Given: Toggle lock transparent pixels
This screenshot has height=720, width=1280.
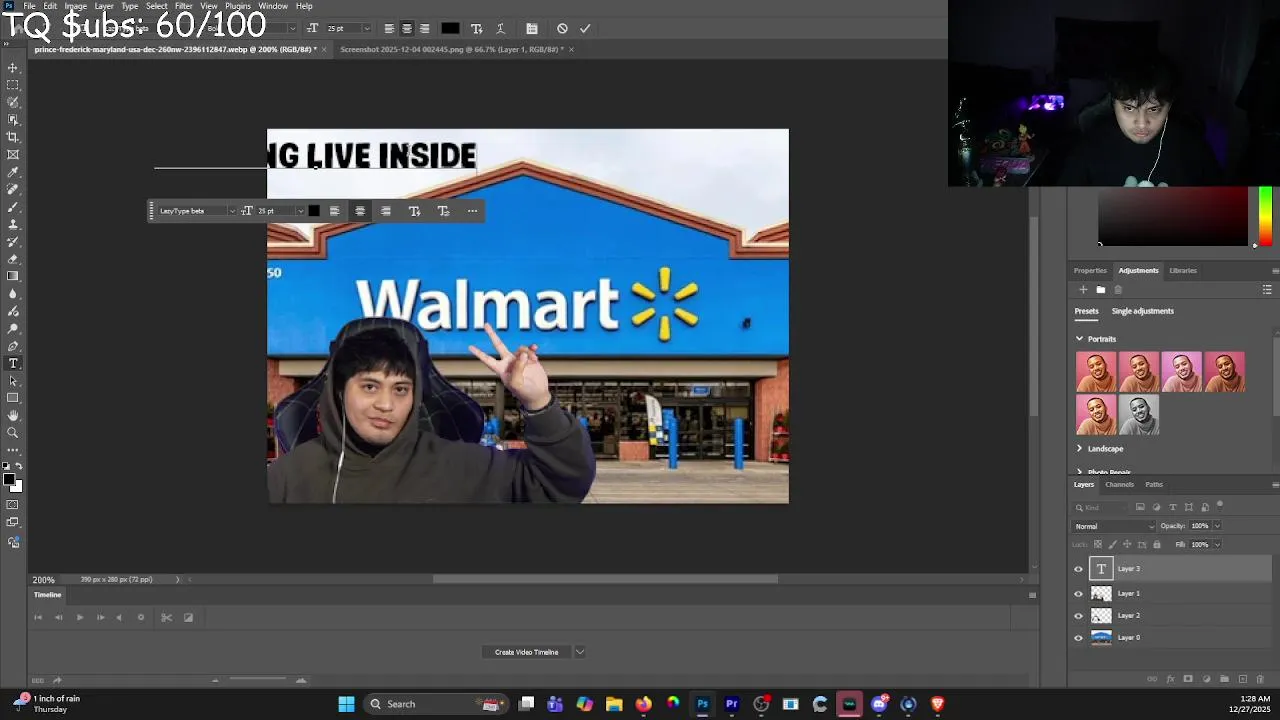Looking at the screenshot, I should tap(1097, 545).
